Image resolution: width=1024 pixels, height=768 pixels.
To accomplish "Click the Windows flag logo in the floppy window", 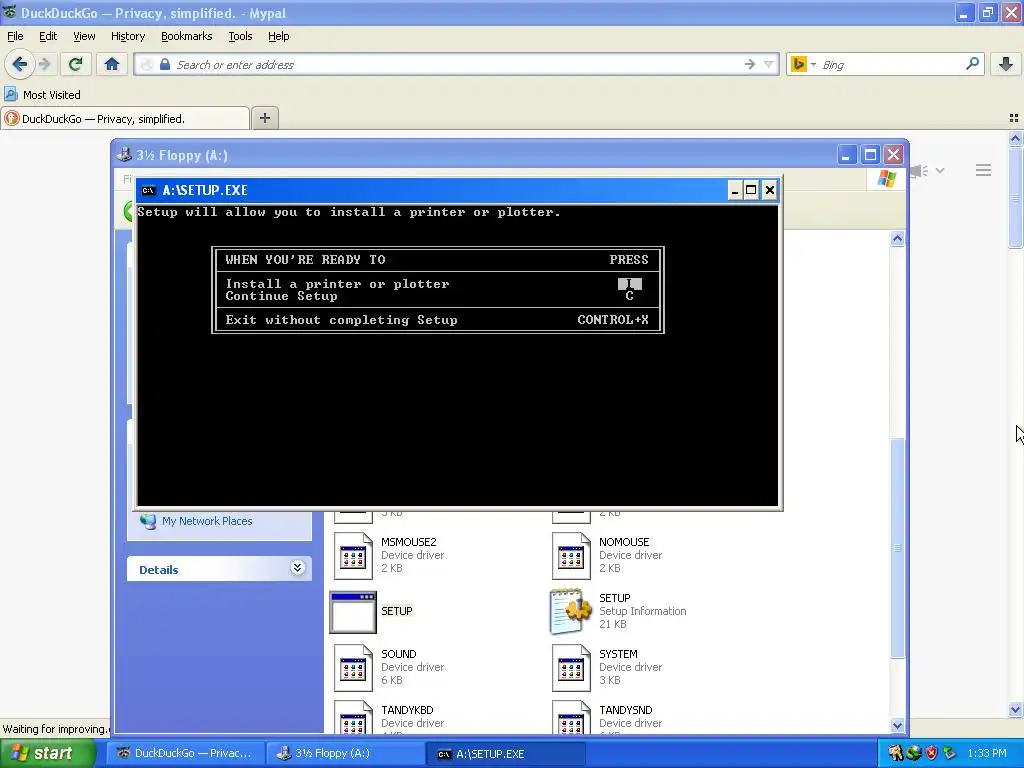I will click(887, 178).
